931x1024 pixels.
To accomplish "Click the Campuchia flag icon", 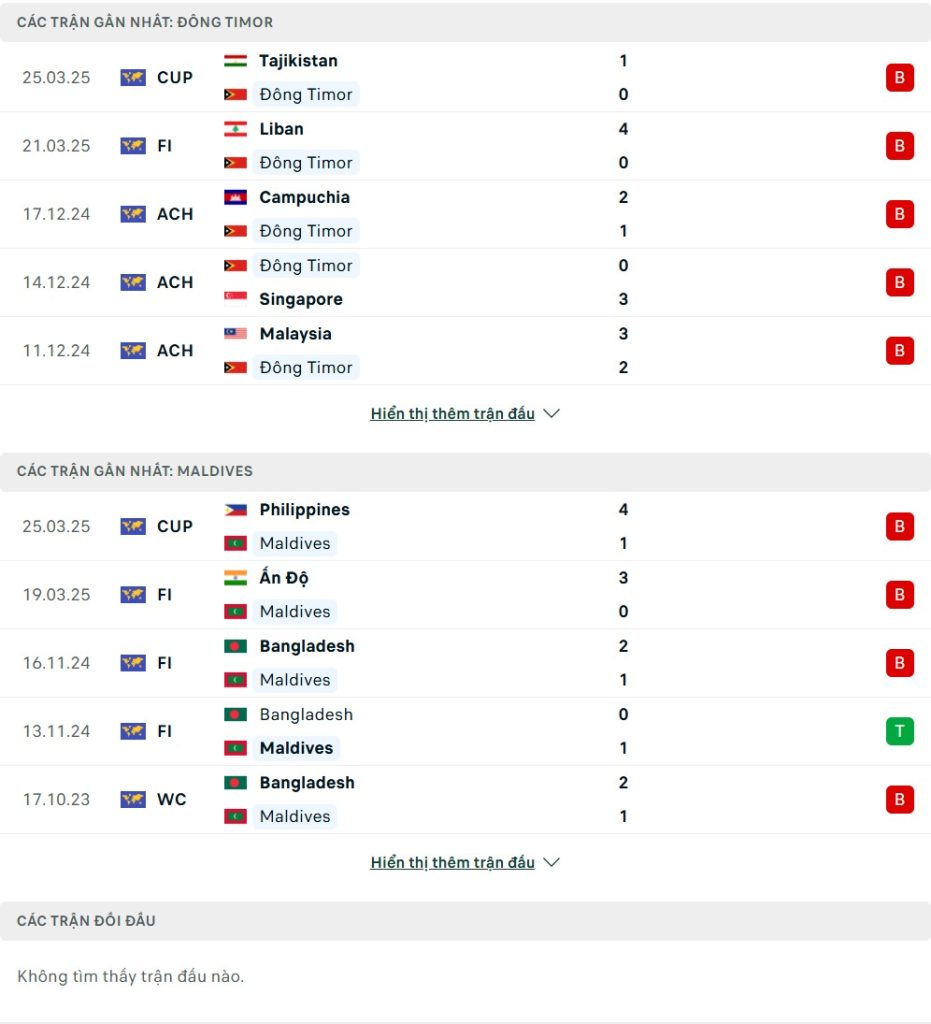I will (x=235, y=197).
